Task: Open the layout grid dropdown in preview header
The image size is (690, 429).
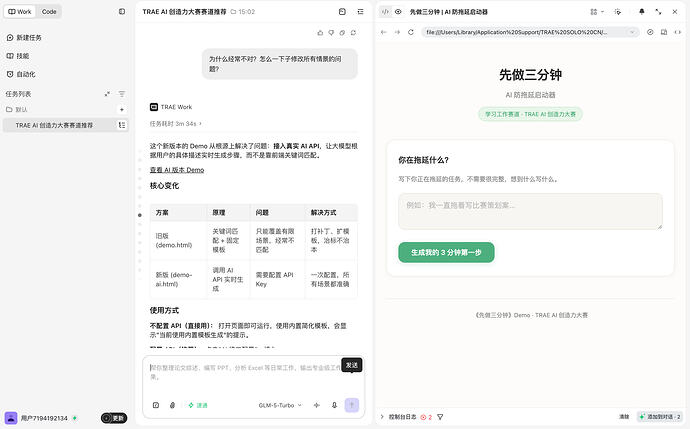Action: [597, 12]
